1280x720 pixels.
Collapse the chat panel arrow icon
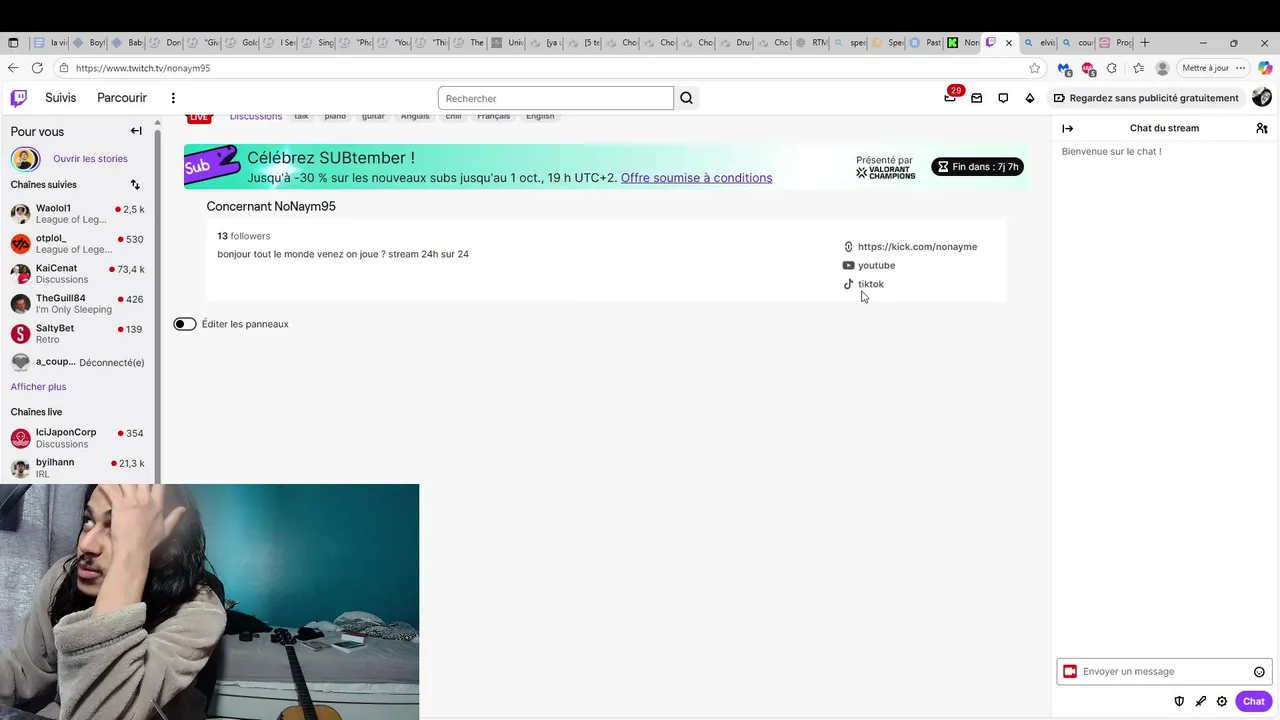tap(1067, 128)
